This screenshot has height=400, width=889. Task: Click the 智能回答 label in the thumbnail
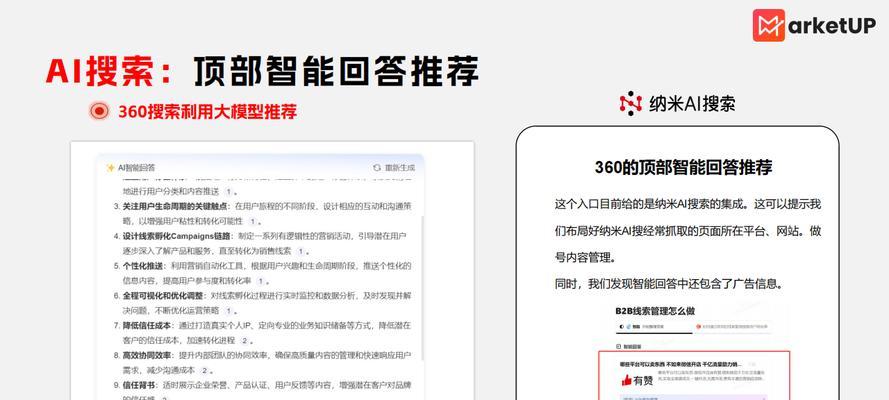point(632,345)
